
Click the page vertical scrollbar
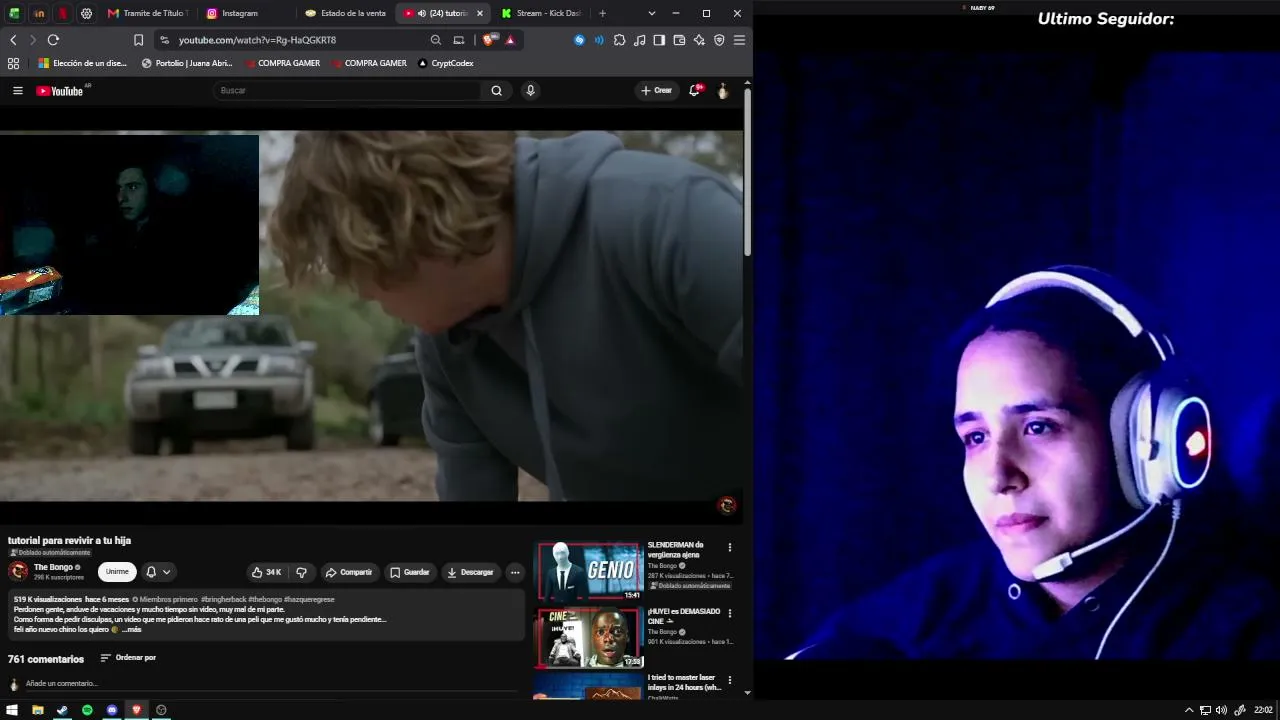(x=747, y=170)
